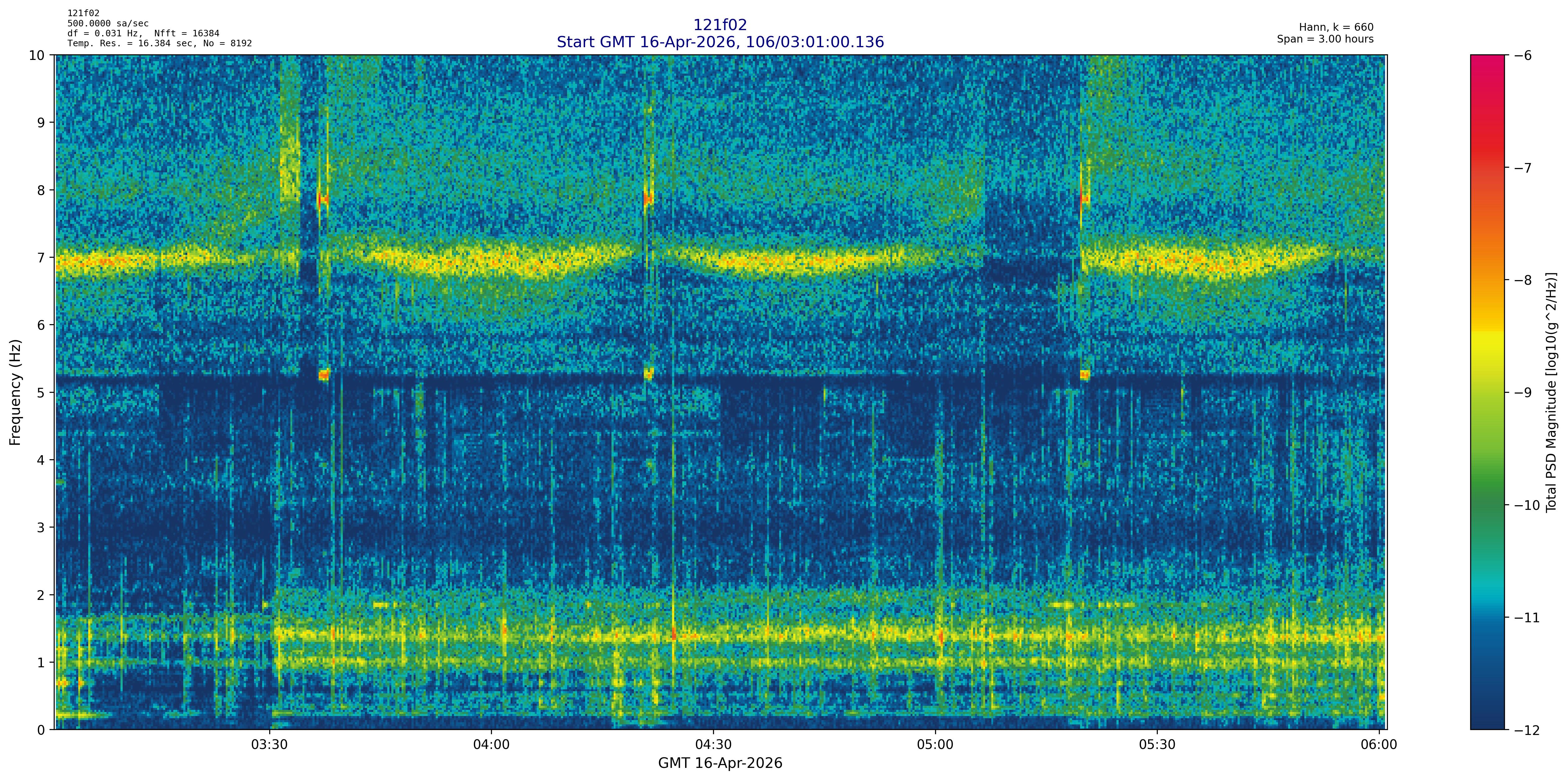The image size is (1568, 780).
Task: Click the Frequency (Hz) y-axis label
Action: [15, 392]
